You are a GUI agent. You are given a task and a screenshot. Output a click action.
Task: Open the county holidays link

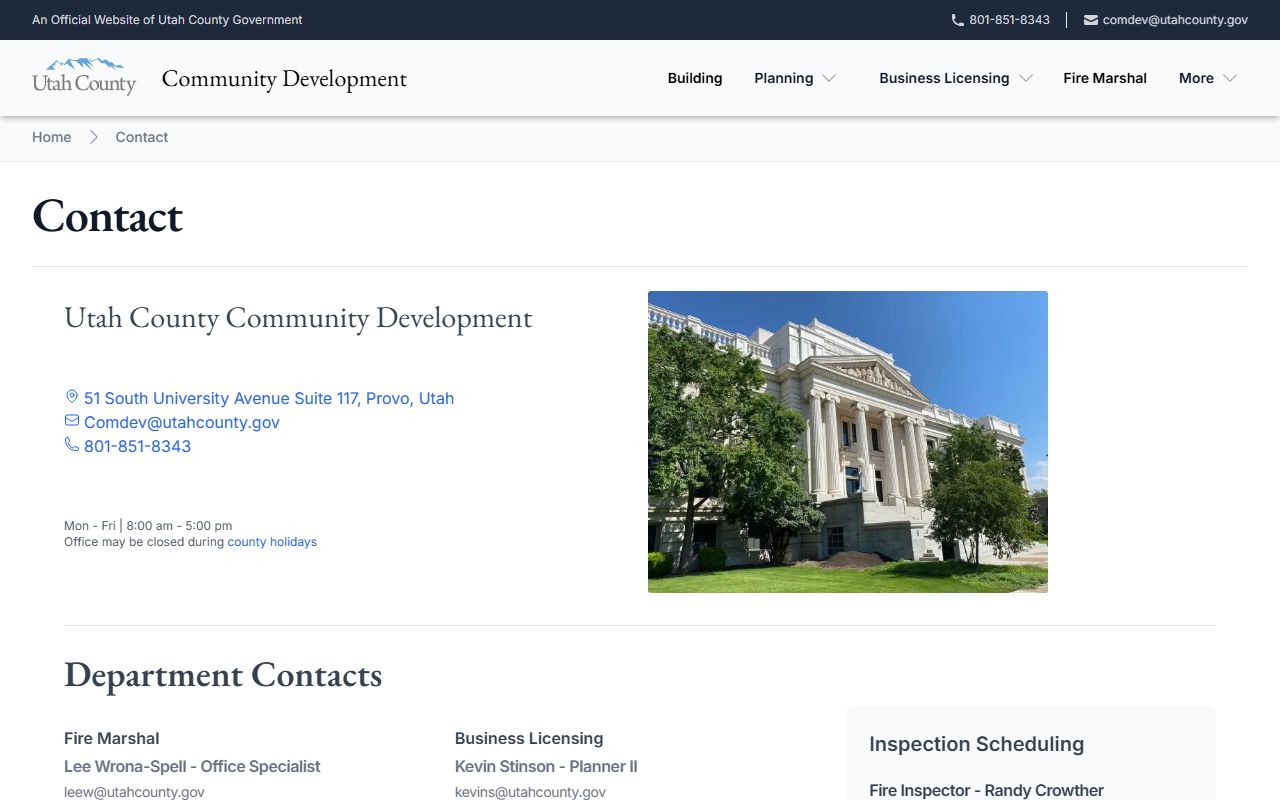(x=272, y=542)
